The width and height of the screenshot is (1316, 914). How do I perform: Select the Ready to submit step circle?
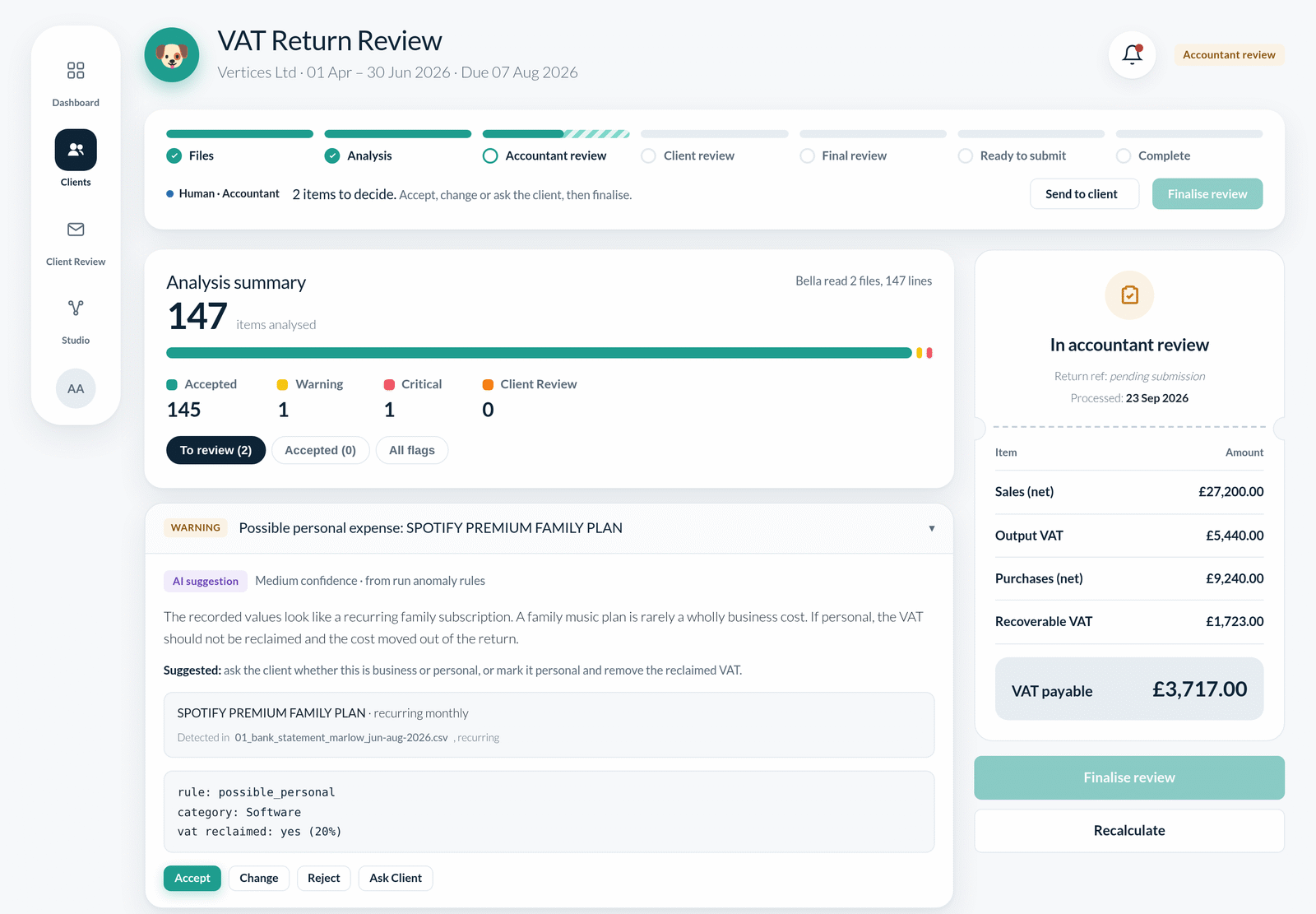click(x=966, y=155)
